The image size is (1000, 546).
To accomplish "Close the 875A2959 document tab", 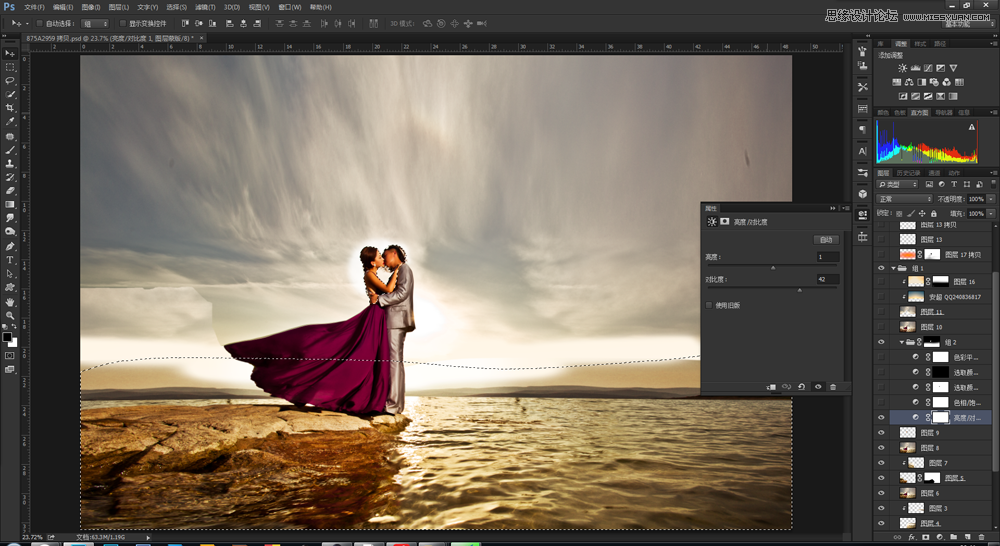I will (x=202, y=38).
